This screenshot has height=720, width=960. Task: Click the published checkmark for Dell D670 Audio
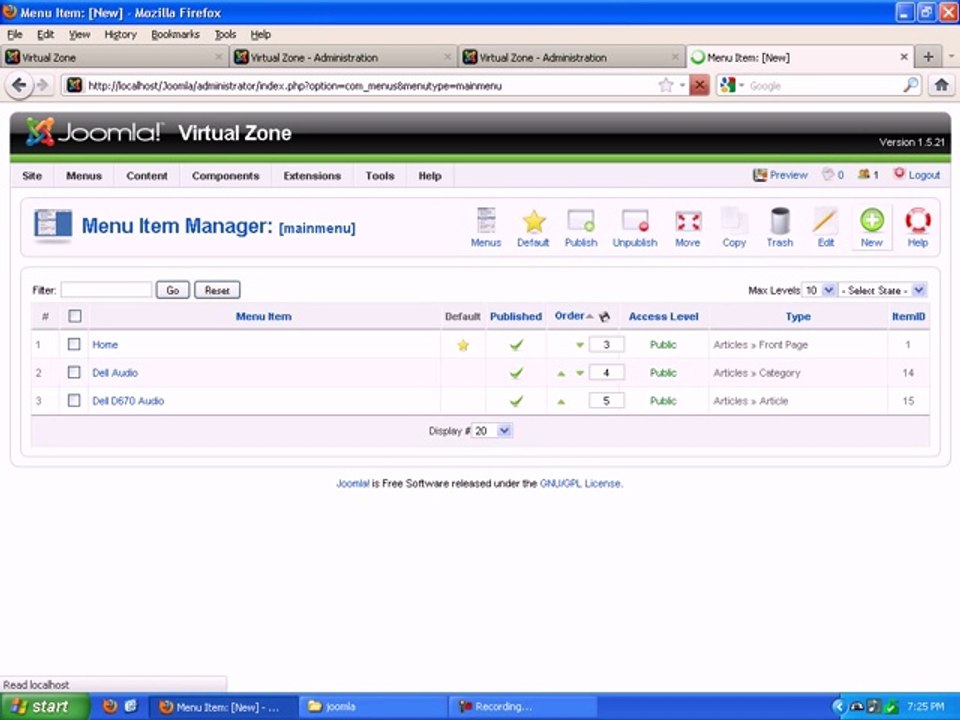[516, 401]
